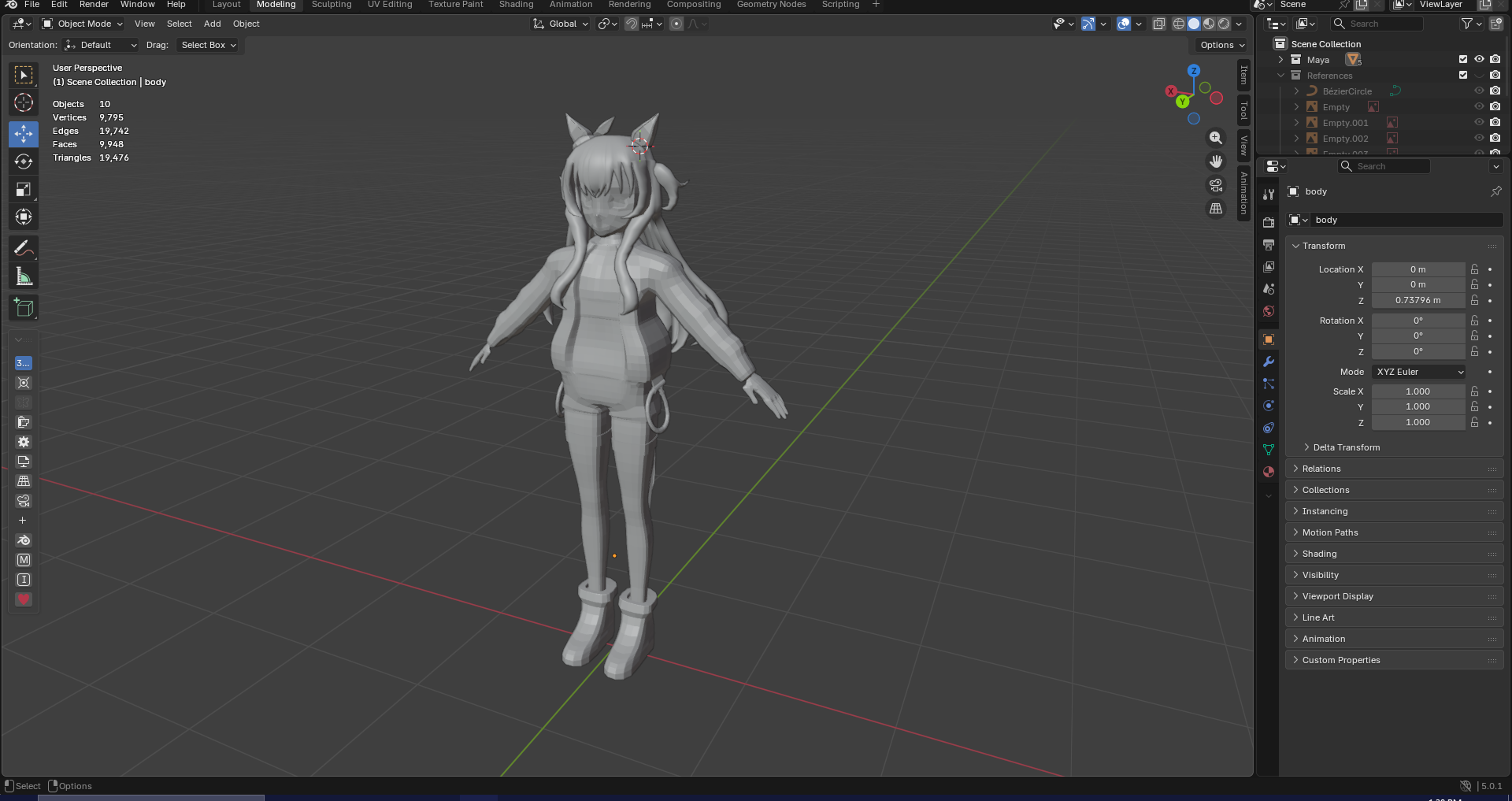Select the Rotate tool
This screenshot has width=1512, height=801.
tap(24, 161)
